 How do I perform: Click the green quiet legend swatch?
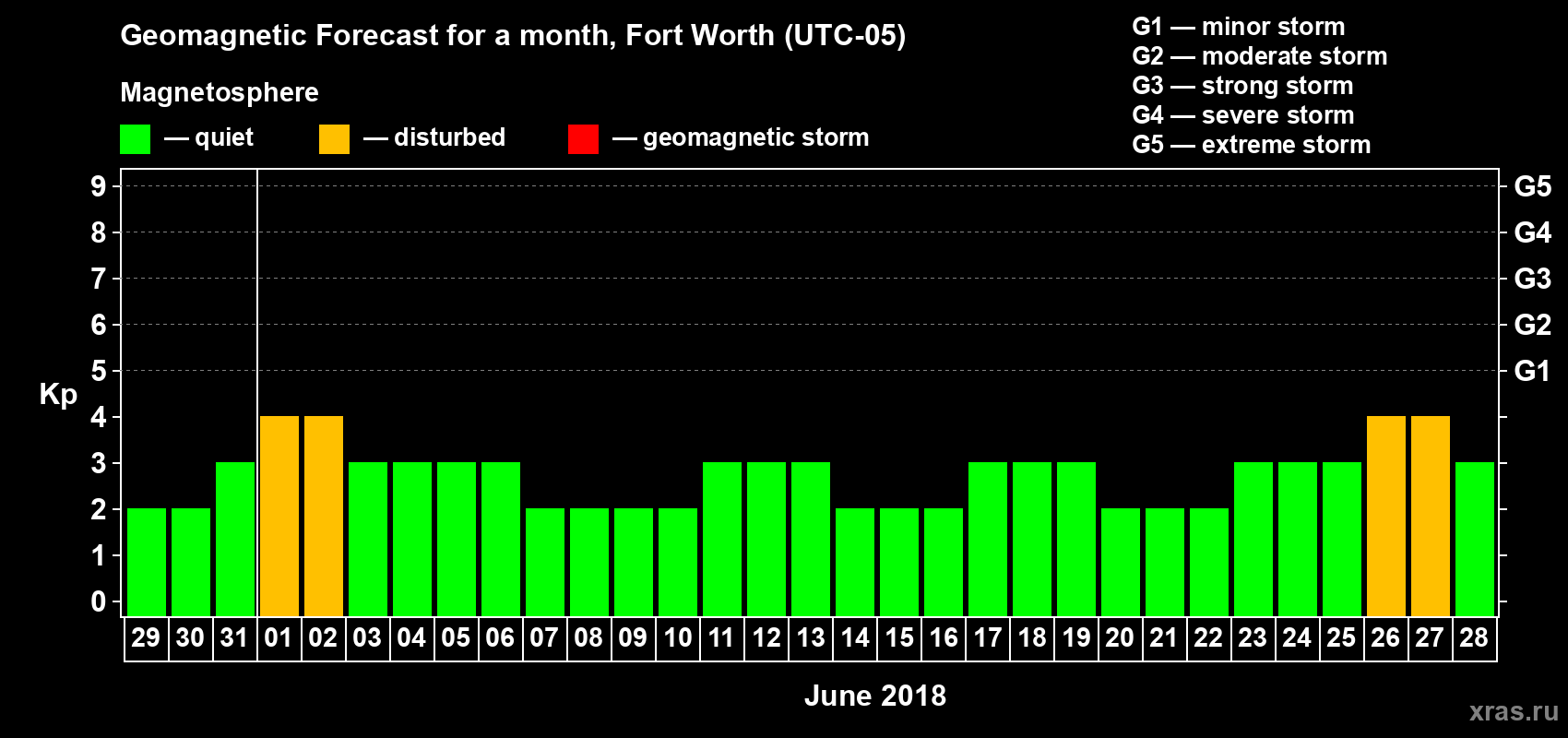135,139
